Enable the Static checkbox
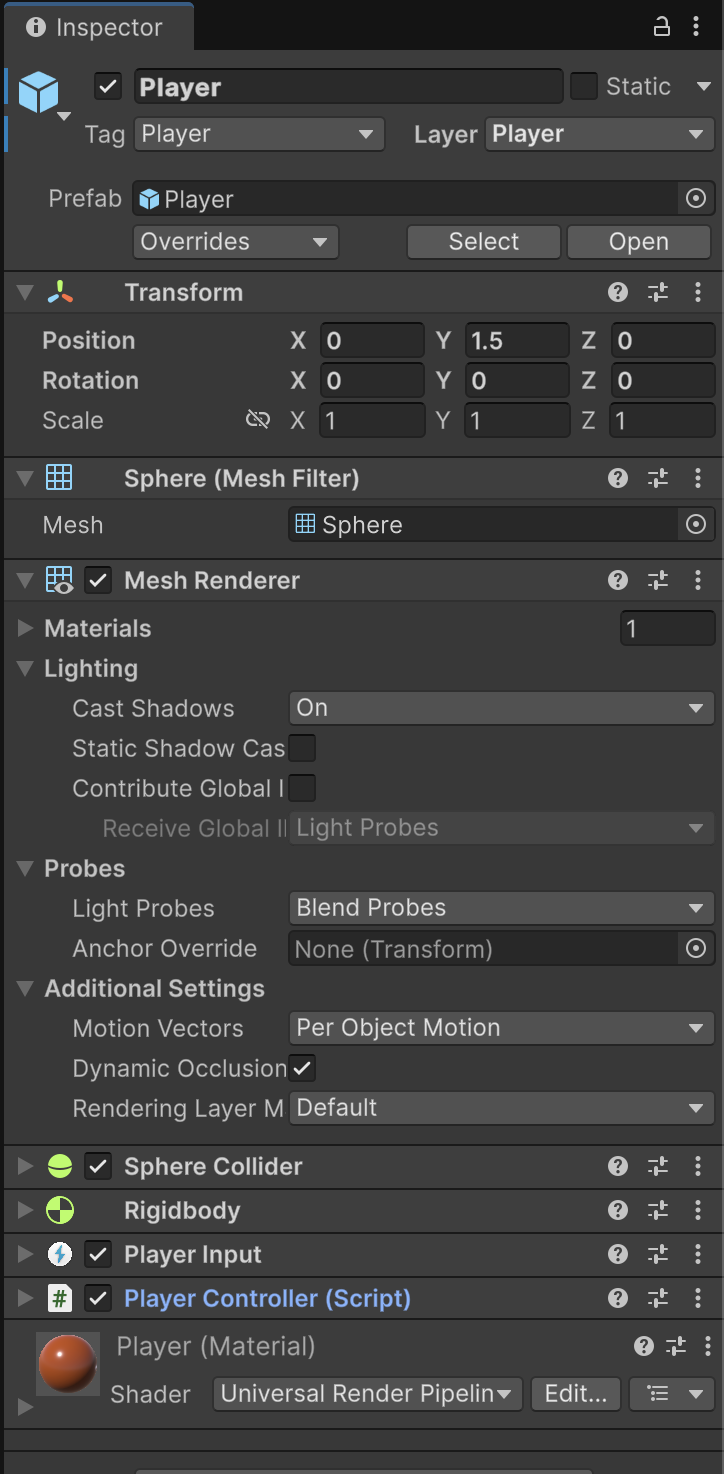Image resolution: width=724 pixels, height=1474 pixels. 584,87
